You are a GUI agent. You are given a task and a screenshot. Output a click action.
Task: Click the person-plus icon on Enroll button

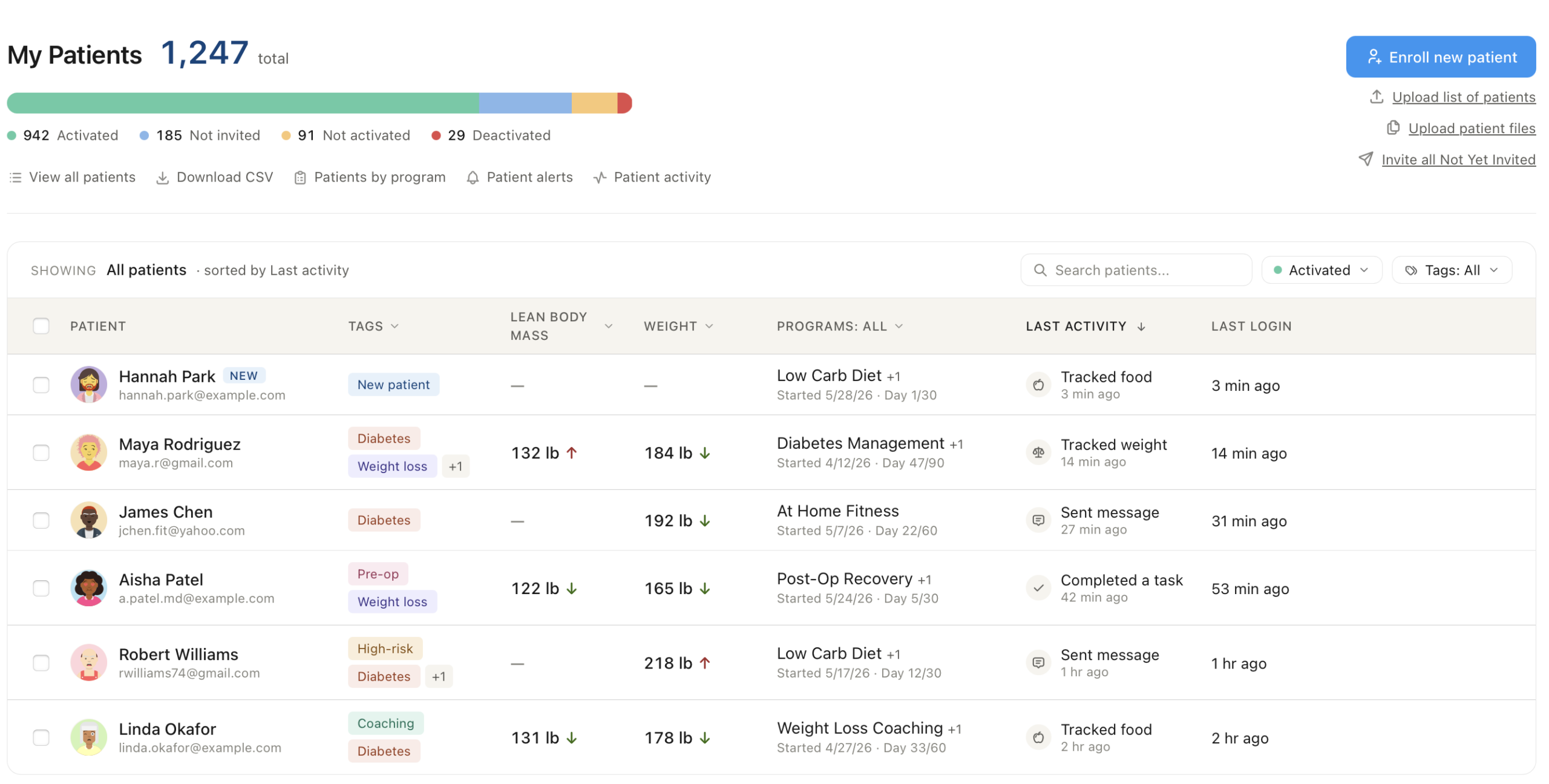pos(1374,57)
